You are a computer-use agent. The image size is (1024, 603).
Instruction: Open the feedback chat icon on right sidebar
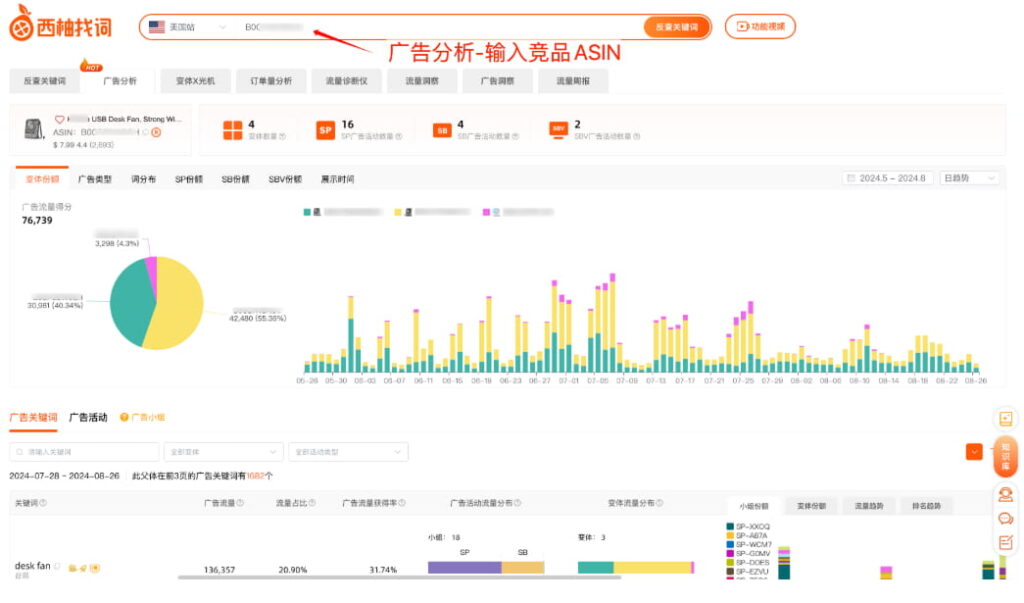tap(1005, 518)
